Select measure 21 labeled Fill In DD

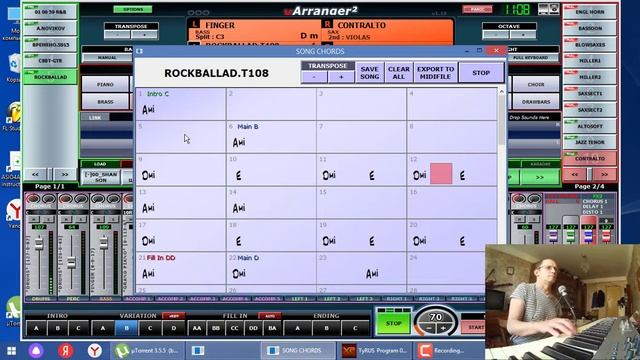tap(180, 268)
